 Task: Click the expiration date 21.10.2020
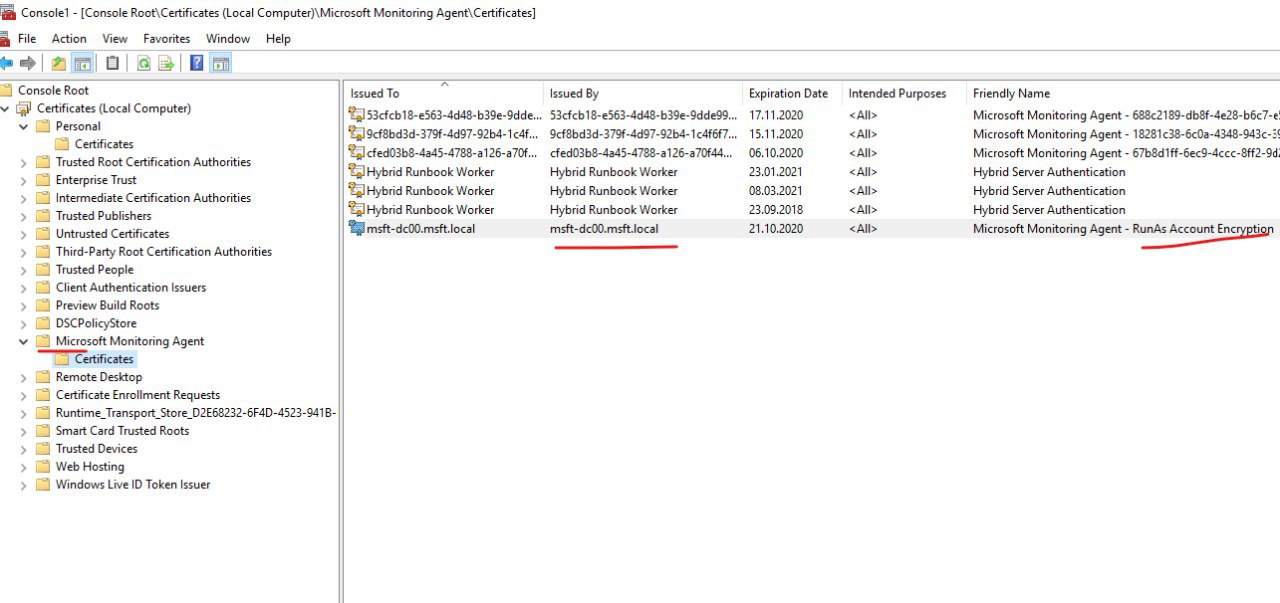point(776,229)
